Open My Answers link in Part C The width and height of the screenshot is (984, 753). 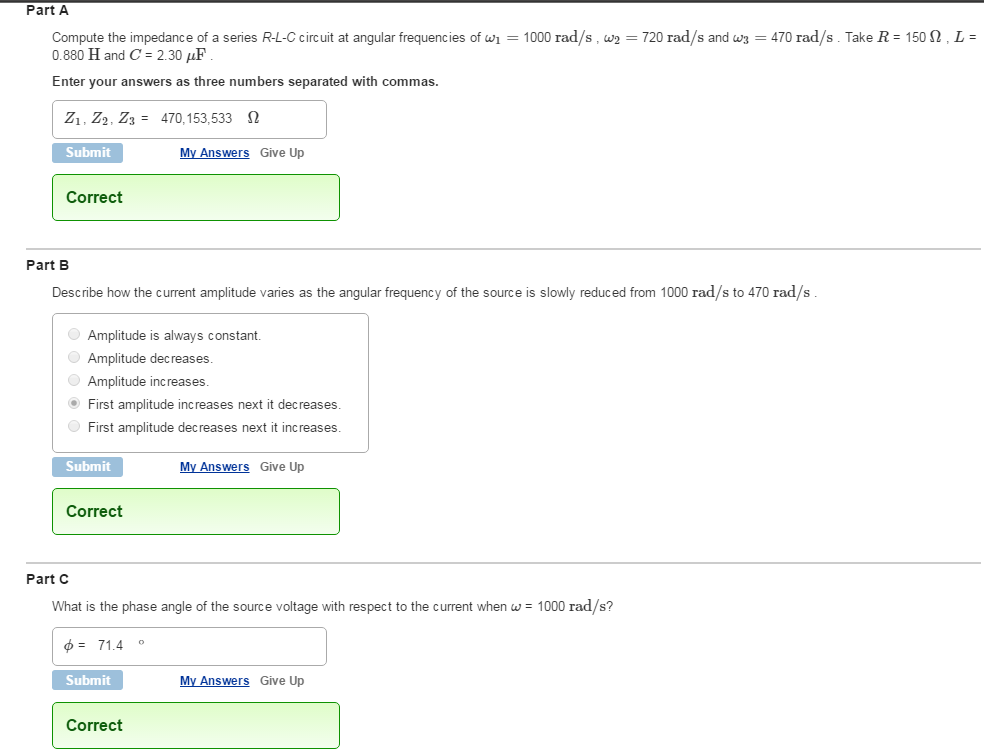[x=214, y=681]
